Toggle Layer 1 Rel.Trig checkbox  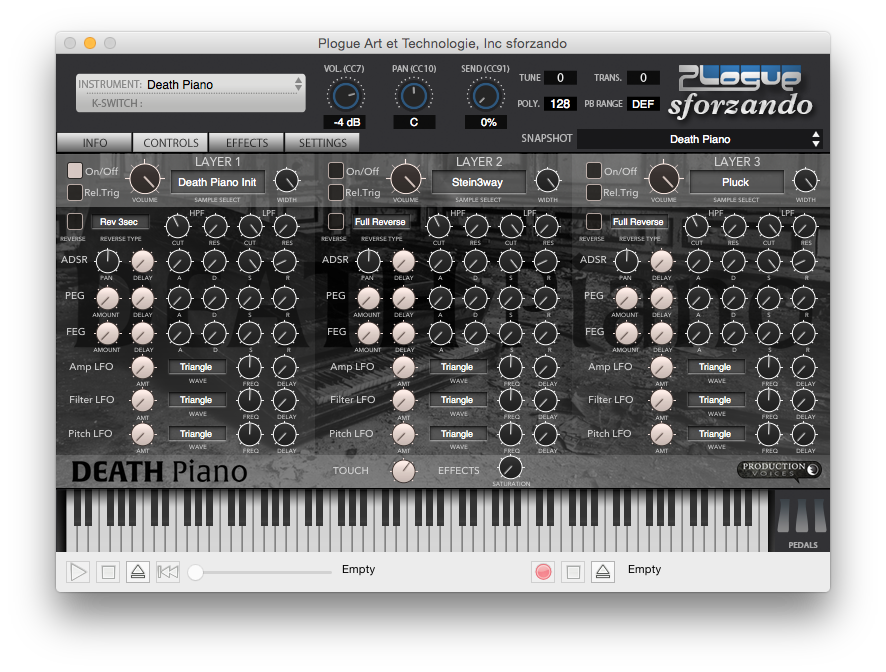pyautogui.click(x=75, y=192)
